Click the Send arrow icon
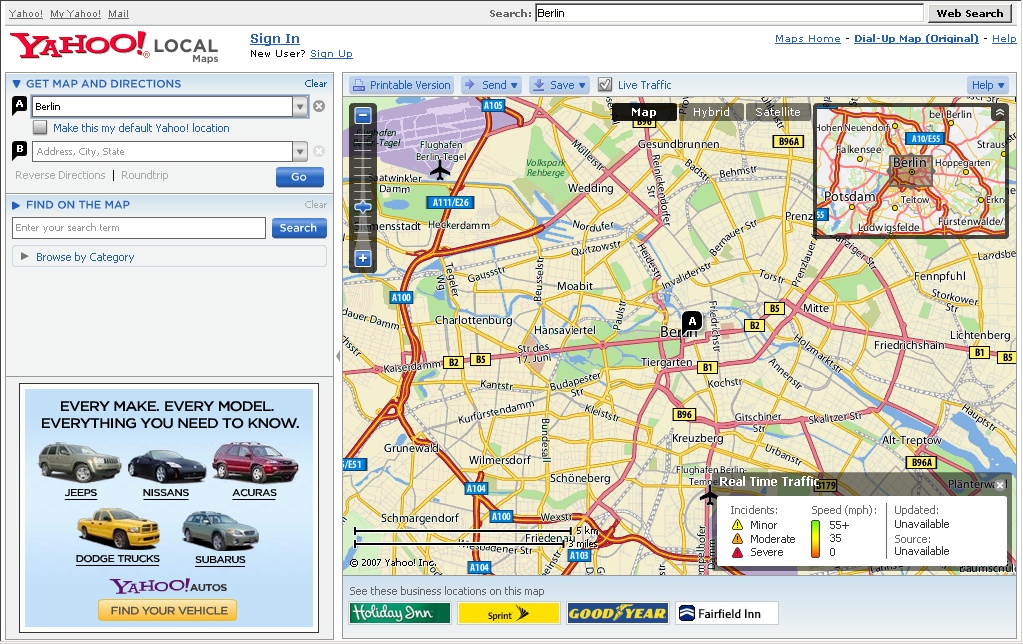 click(469, 84)
